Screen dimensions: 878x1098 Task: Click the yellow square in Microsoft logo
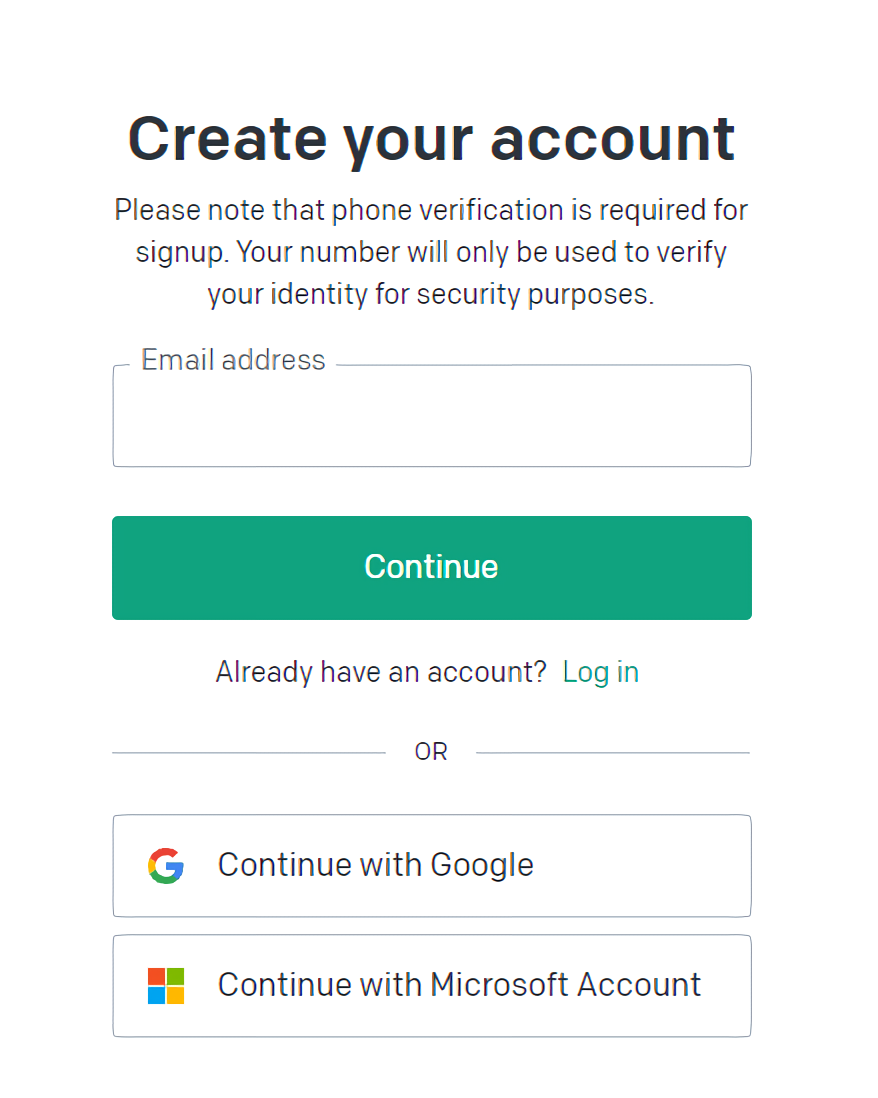coord(175,995)
